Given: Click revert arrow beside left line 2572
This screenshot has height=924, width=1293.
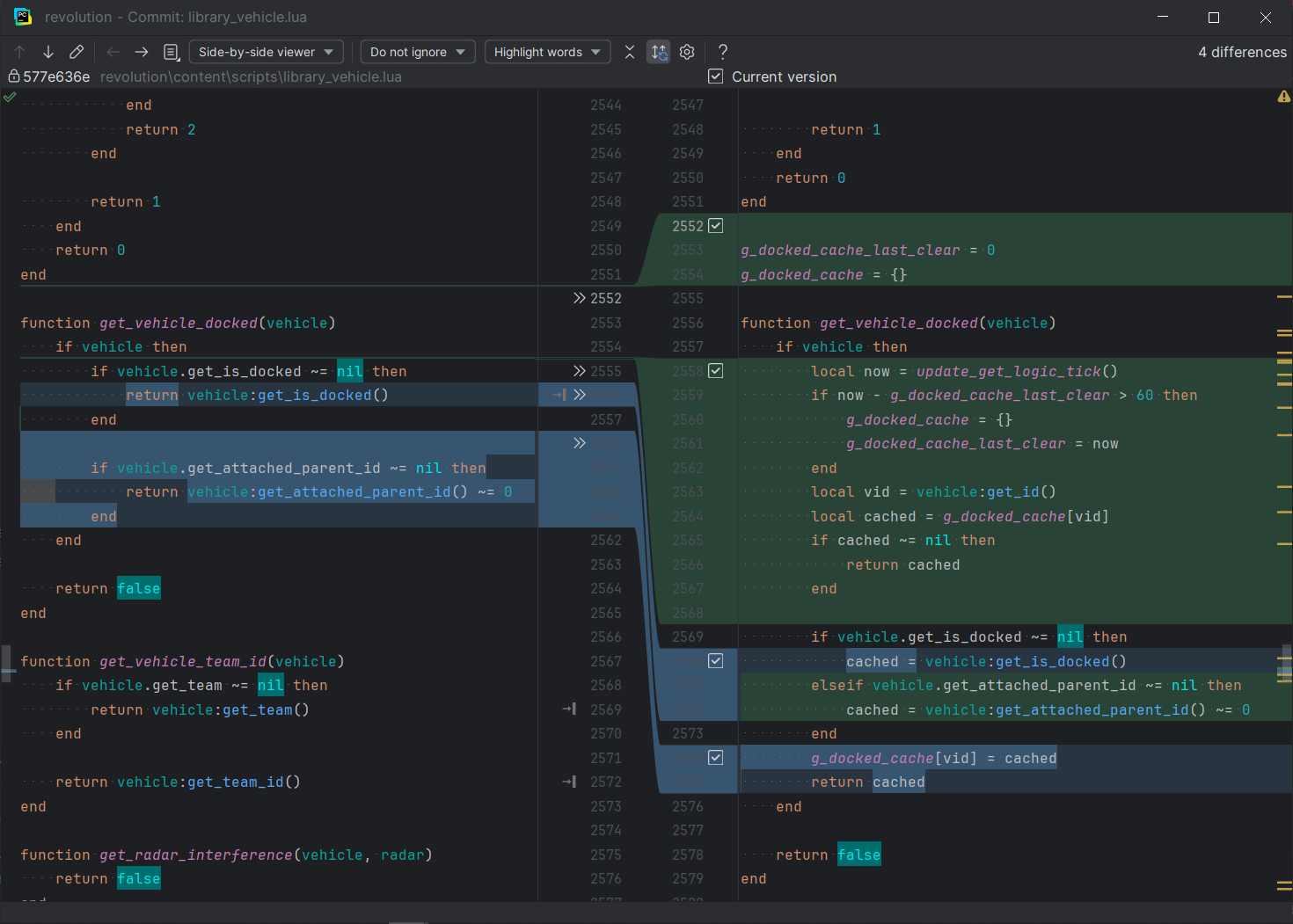Looking at the screenshot, I should (x=569, y=782).
